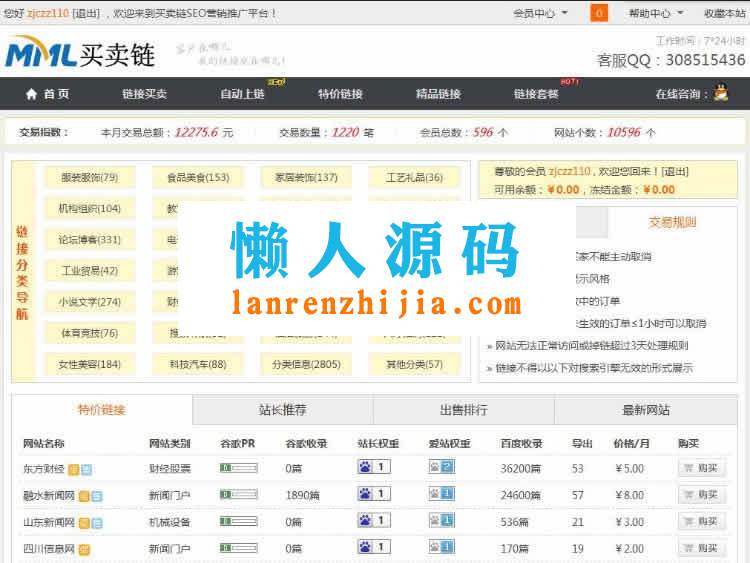Open category 工业贸易(42)

click(x=89, y=271)
